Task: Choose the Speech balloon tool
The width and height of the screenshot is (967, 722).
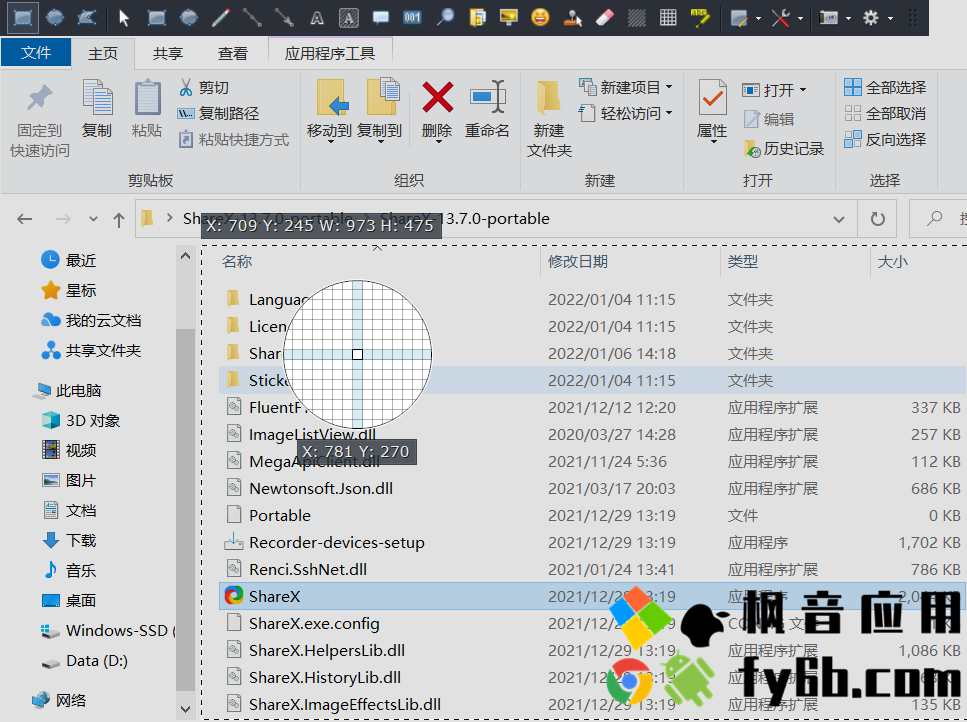Action: [381, 18]
